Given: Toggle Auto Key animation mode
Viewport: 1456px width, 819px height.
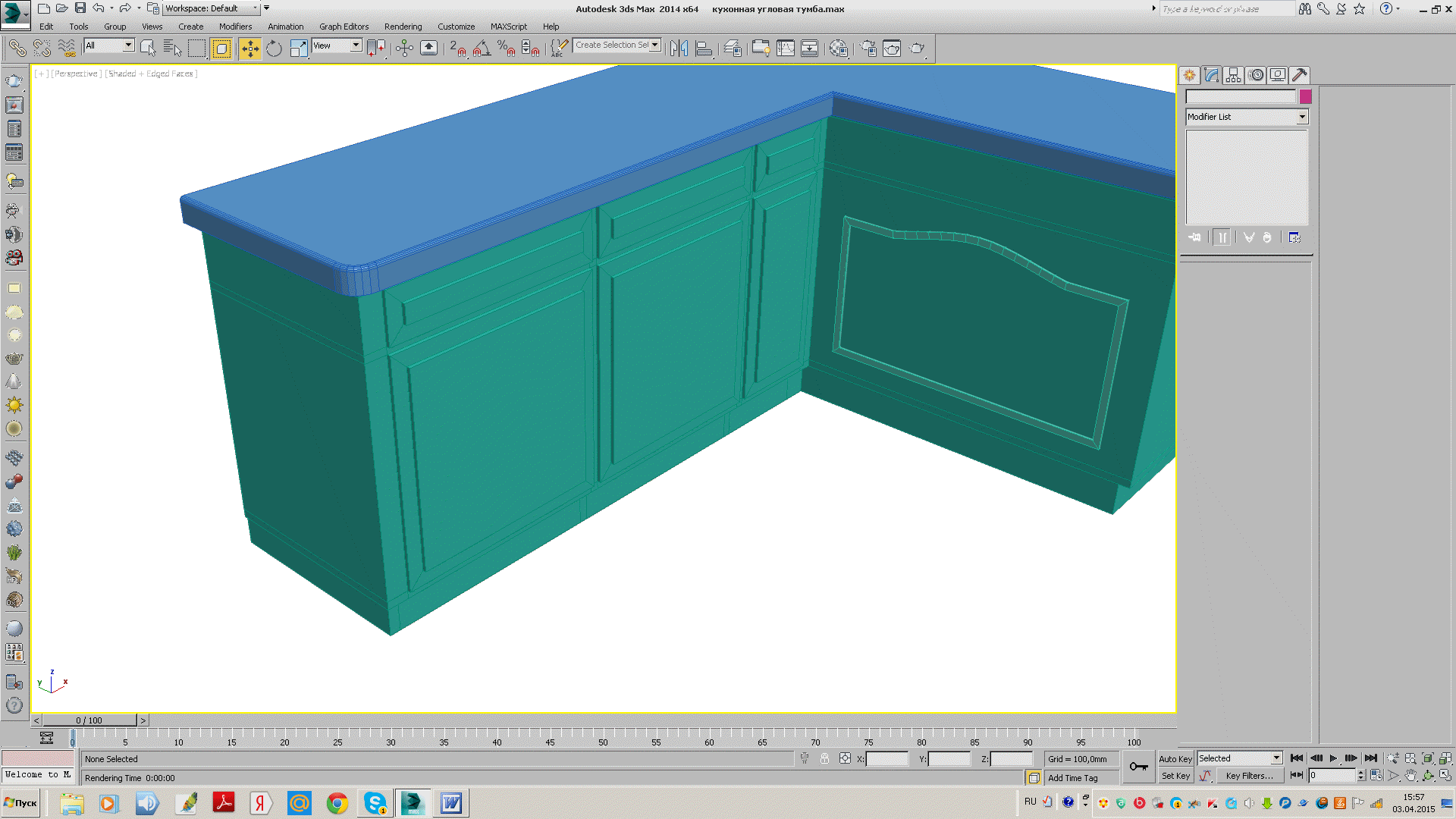Looking at the screenshot, I should (x=1175, y=758).
